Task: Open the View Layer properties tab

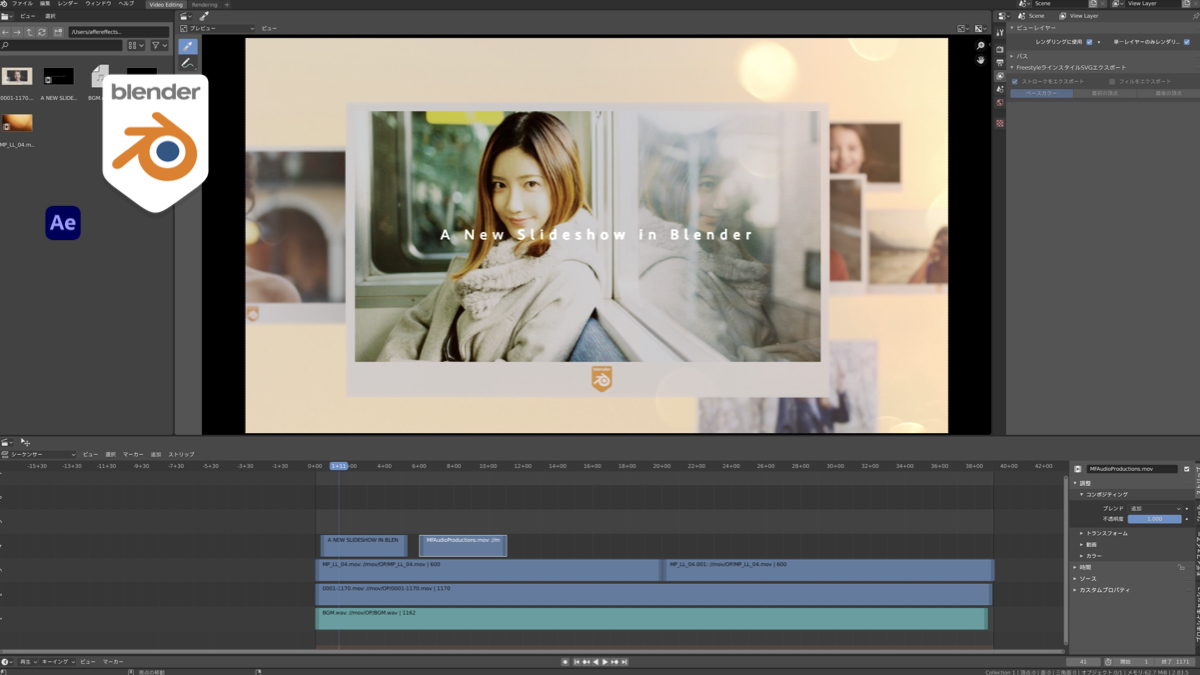Action: pyautogui.click(x=1000, y=76)
